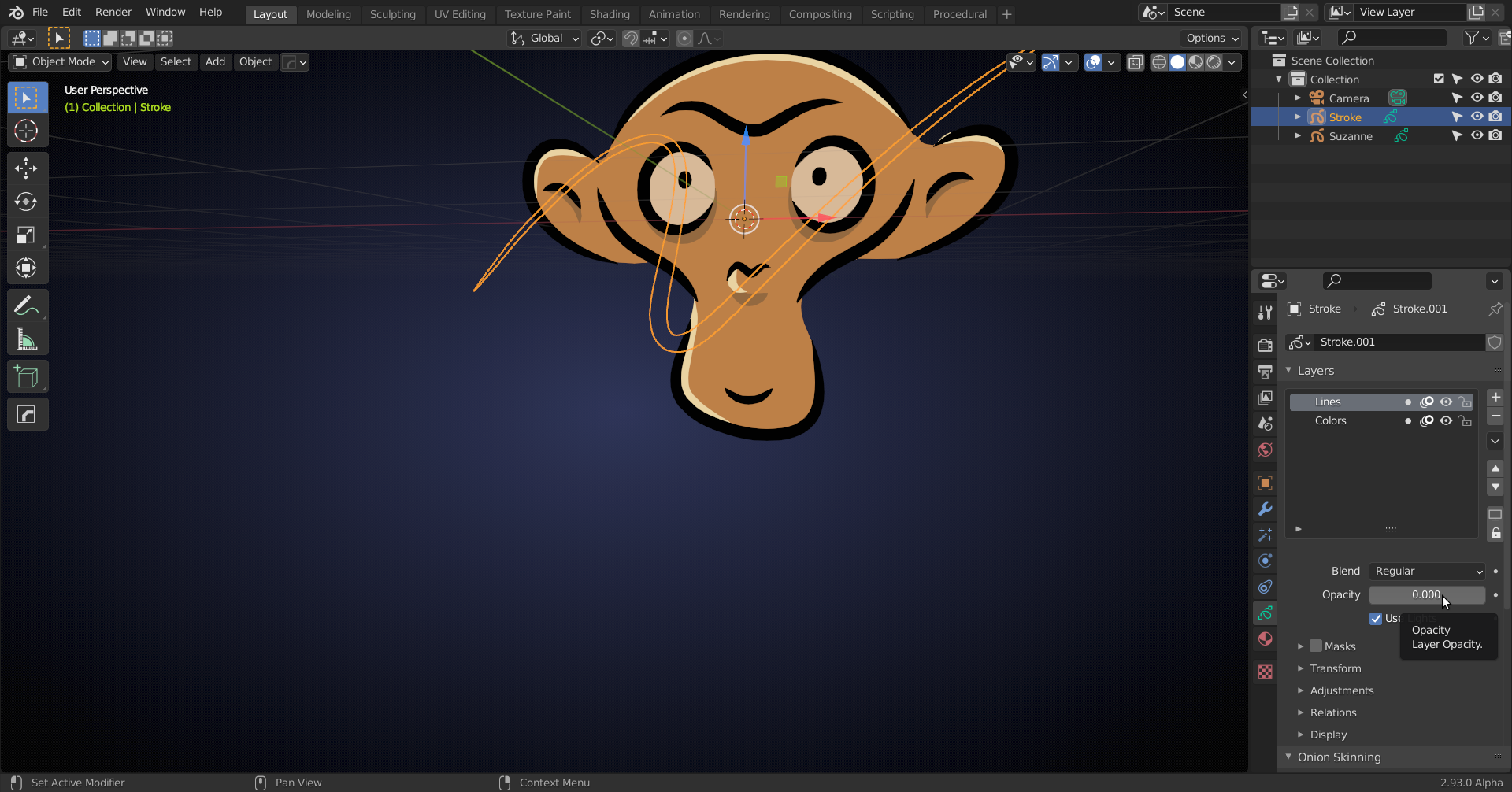Choose the Move tool
1512x792 pixels.
(x=27, y=168)
